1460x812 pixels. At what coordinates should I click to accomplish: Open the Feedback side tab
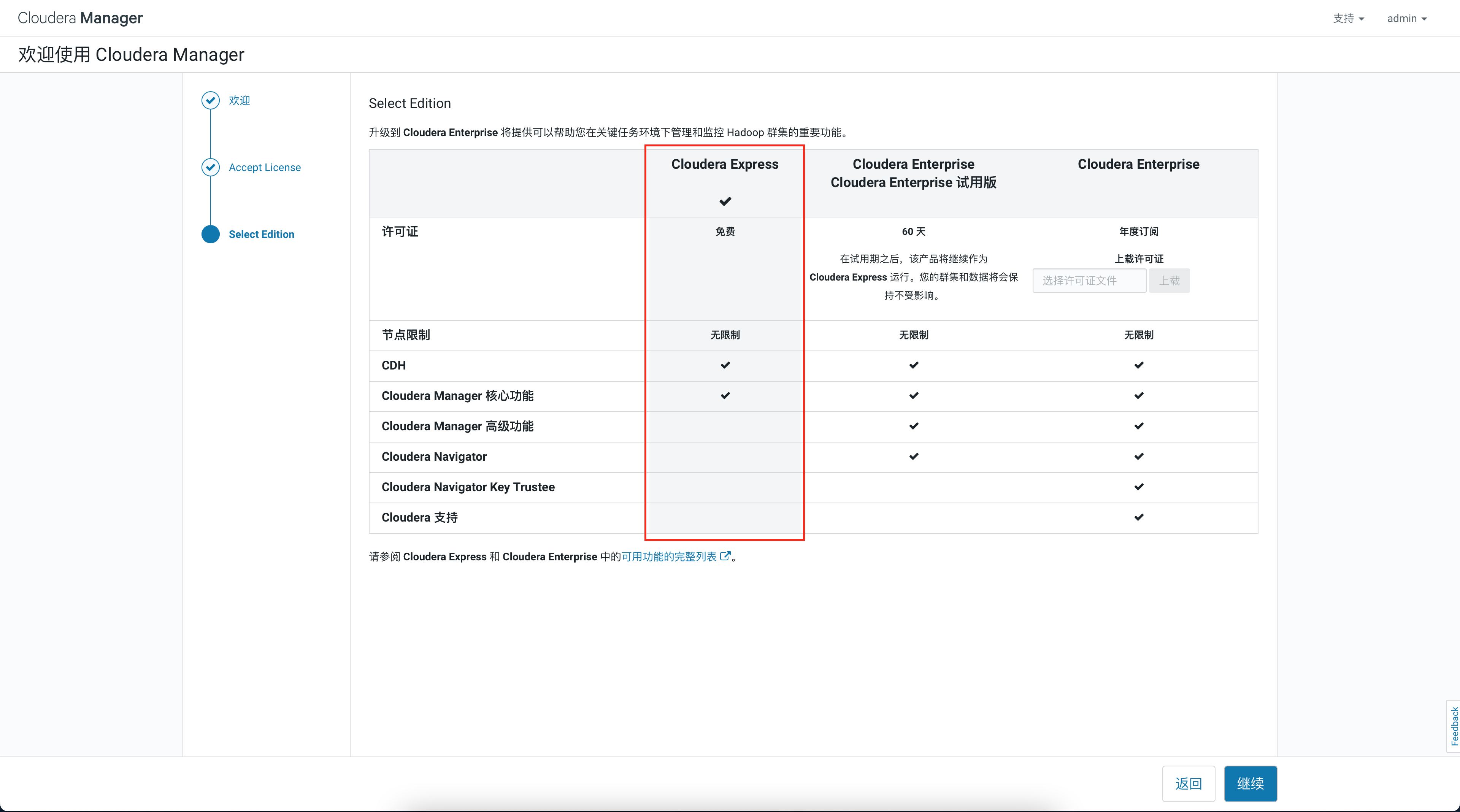[x=1453, y=726]
